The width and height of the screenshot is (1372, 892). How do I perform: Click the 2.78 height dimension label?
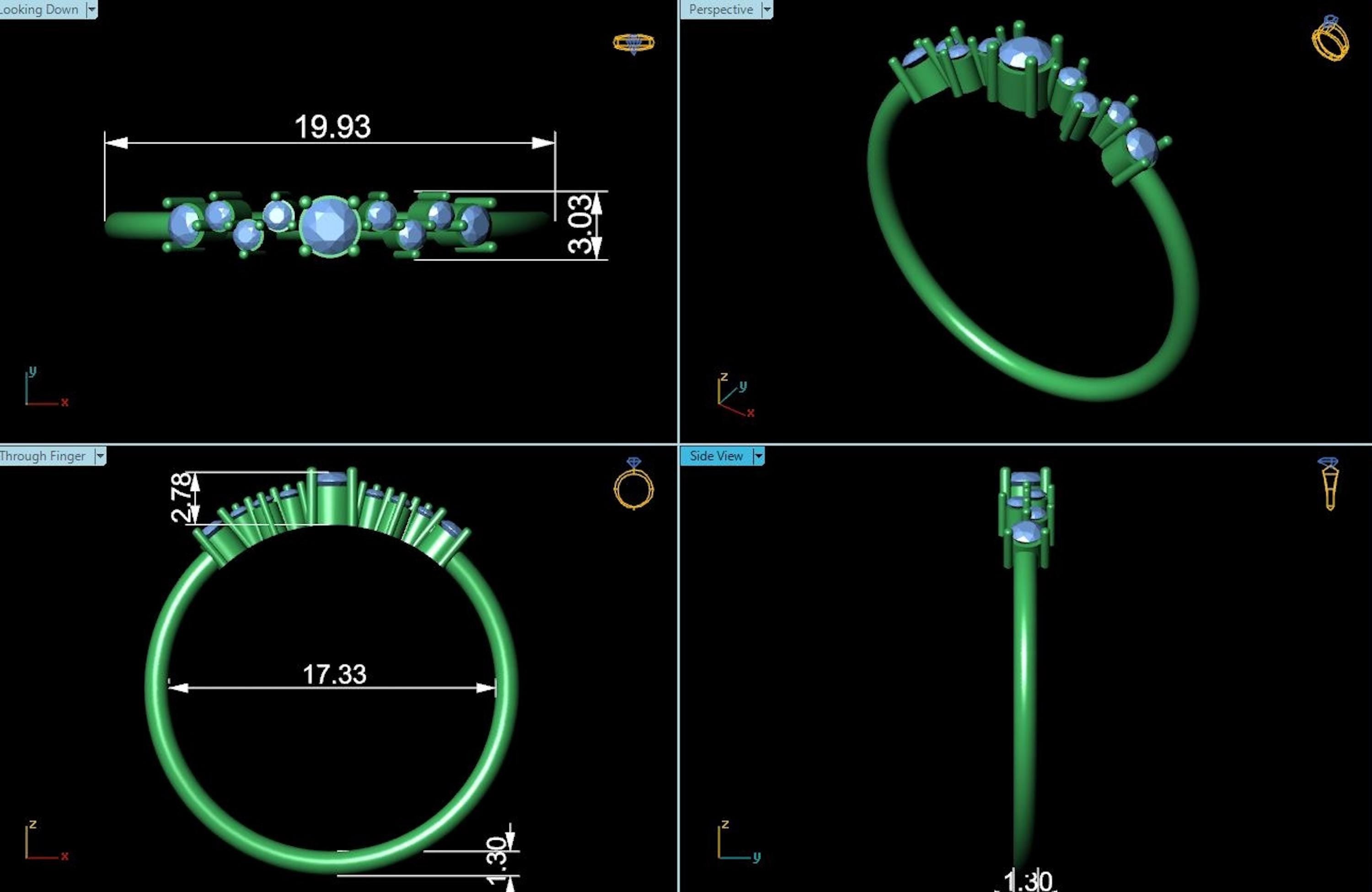(181, 497)
